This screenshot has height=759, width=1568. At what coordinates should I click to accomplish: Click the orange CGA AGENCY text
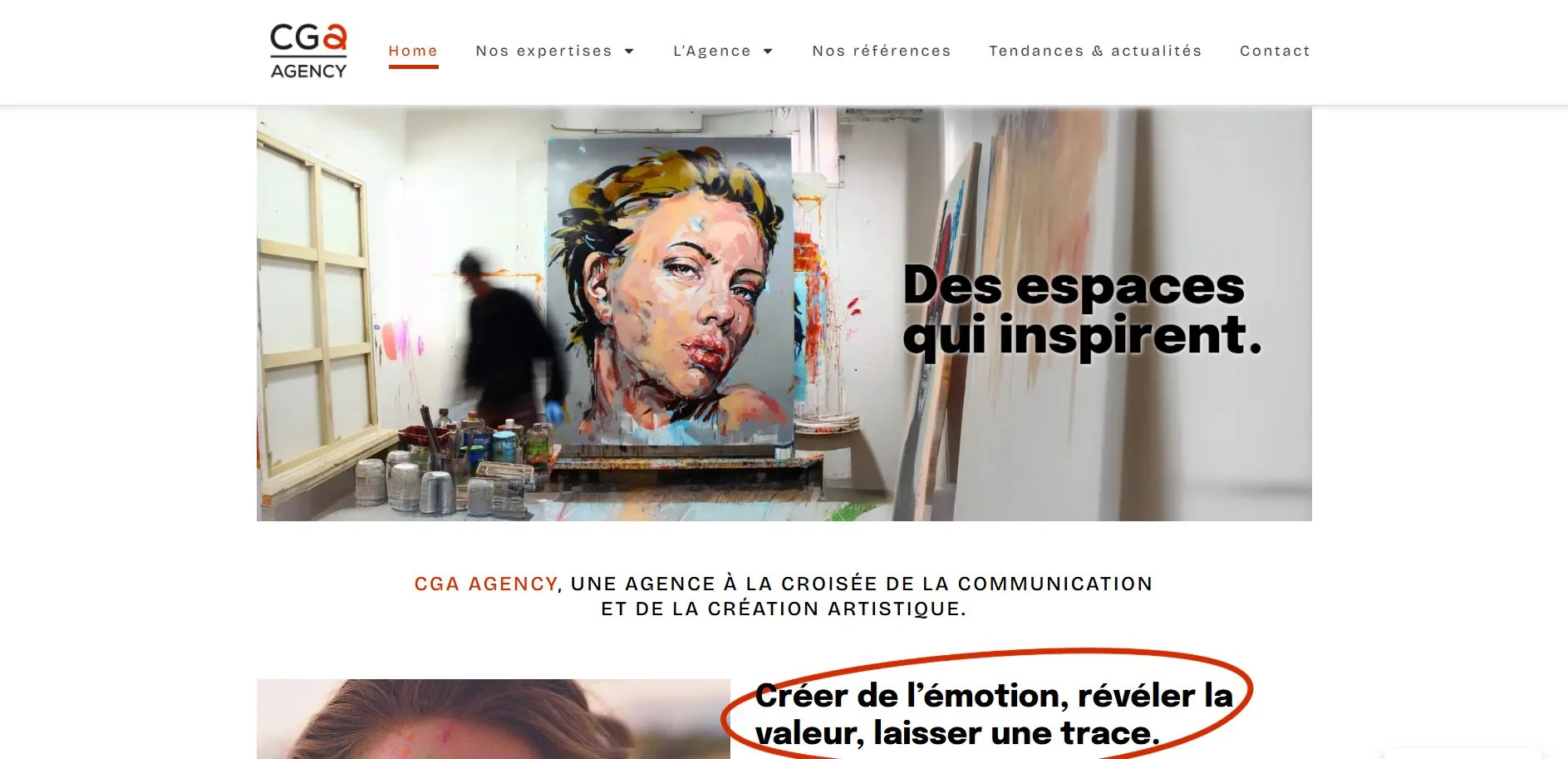485,584
